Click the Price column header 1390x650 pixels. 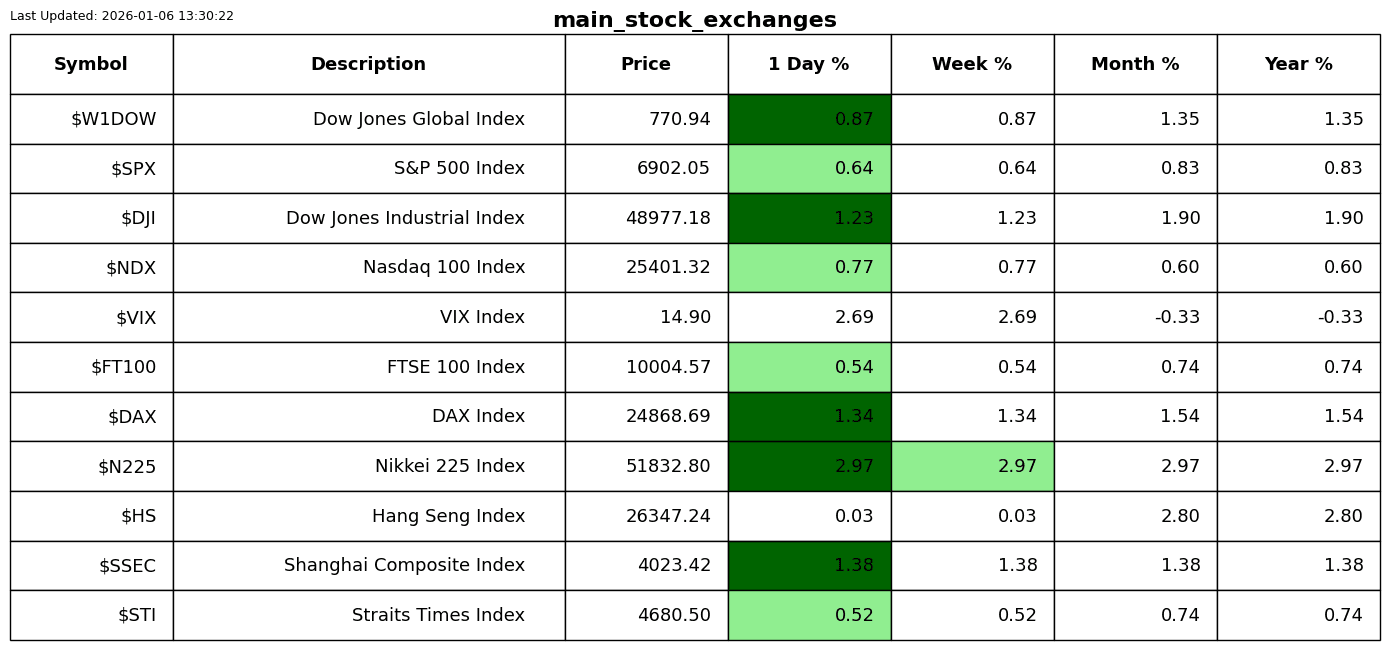click(646, 65)
